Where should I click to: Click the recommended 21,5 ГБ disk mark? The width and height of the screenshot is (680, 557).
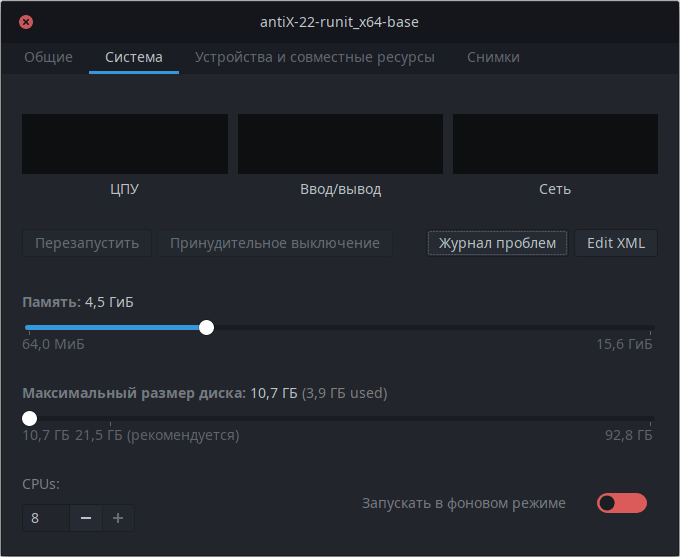click(110, 421)
